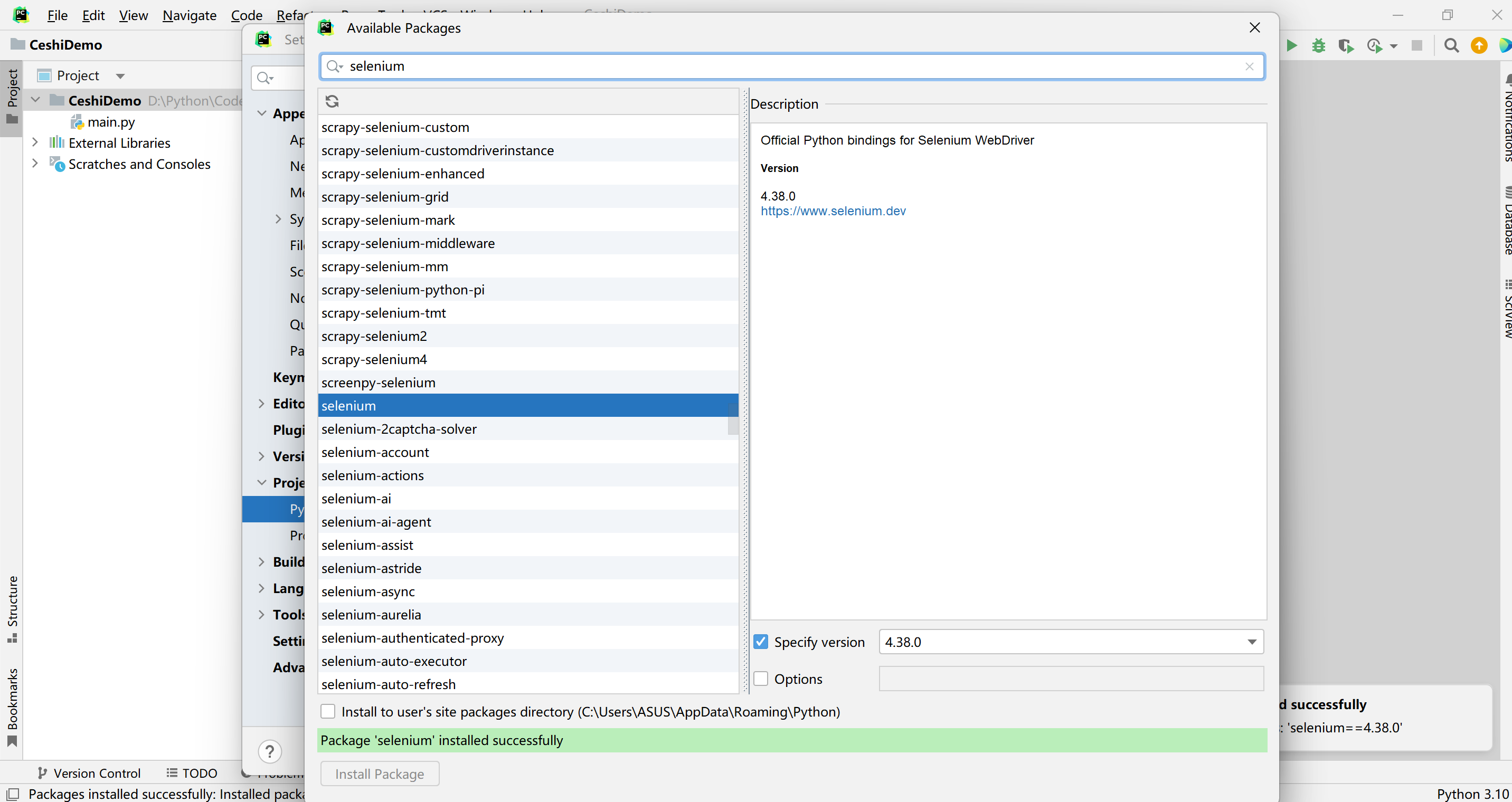Expand the Editor settings section
The height and width of the screenshot is (802, 1512).
point(262,404)
